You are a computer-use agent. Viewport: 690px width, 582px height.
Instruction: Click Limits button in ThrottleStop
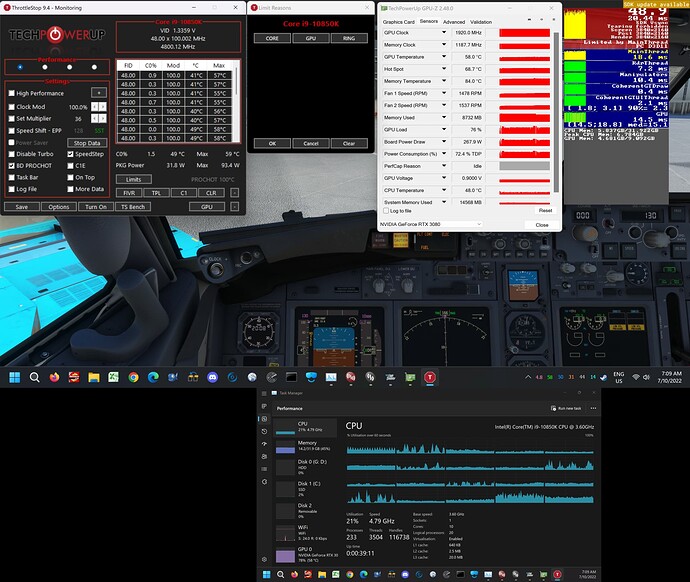click(133, 179)
